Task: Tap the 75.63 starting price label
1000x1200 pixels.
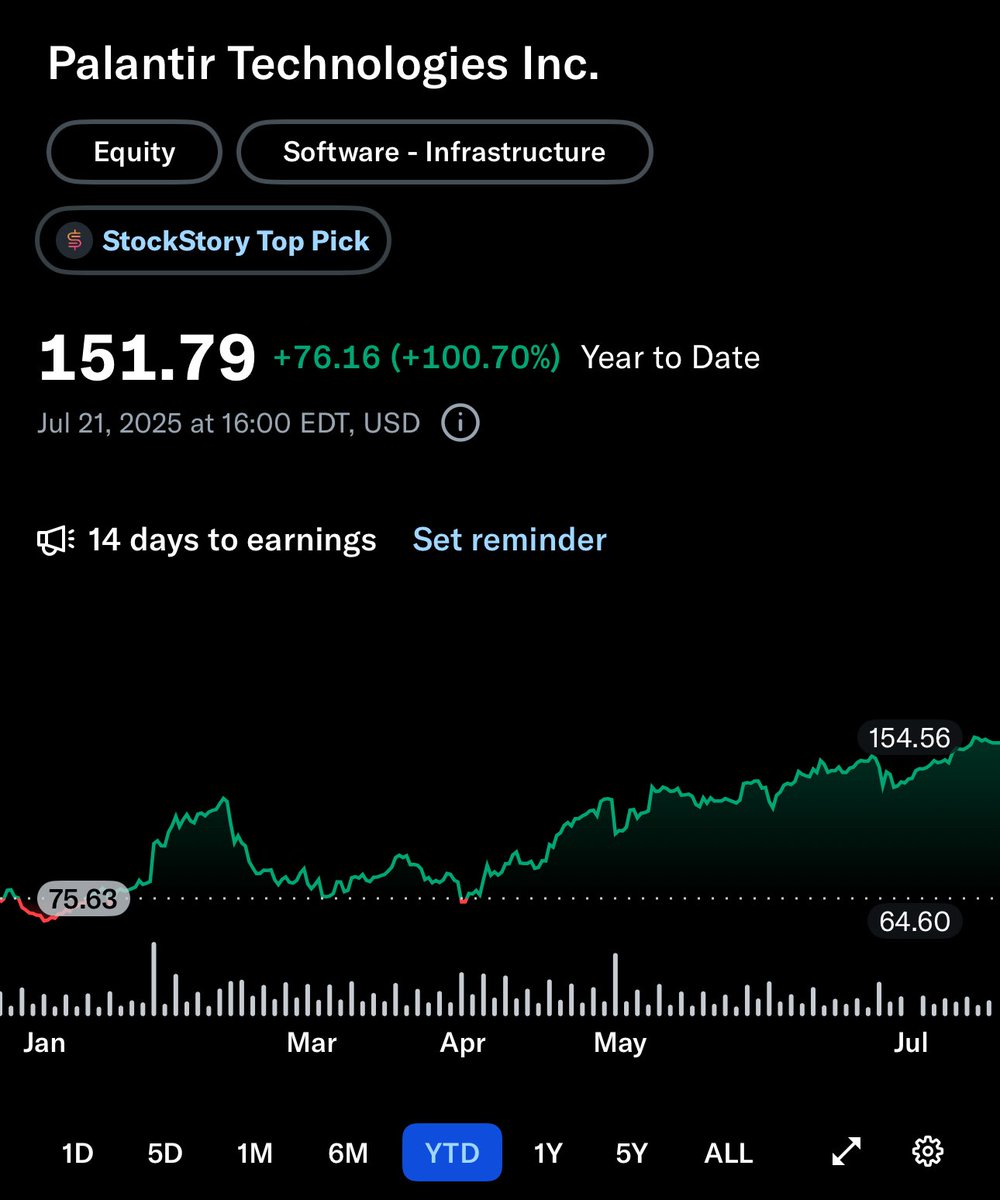Action: tap(83, 899)
